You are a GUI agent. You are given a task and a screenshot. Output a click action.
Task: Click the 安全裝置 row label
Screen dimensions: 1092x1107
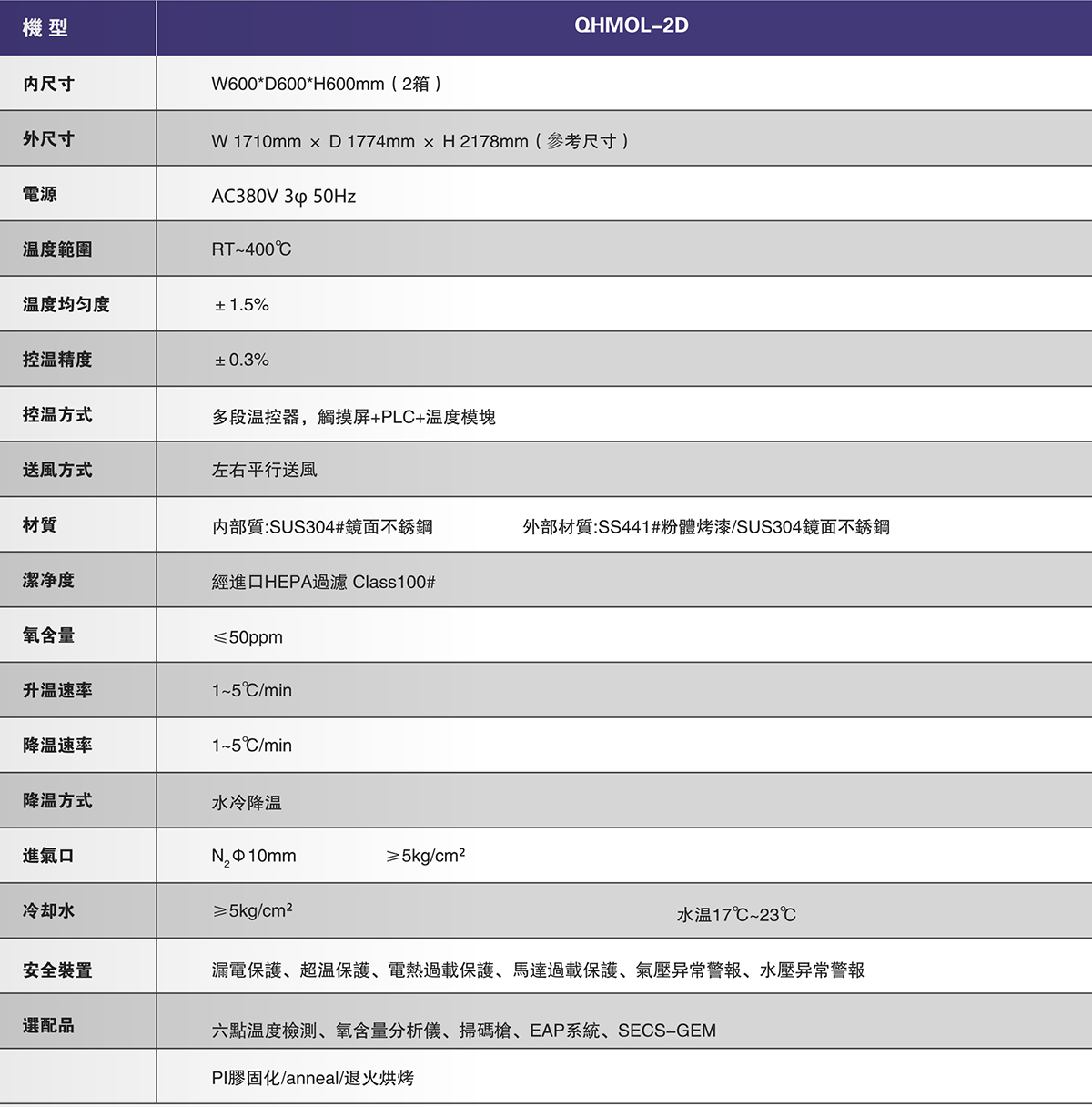(57, 970)
